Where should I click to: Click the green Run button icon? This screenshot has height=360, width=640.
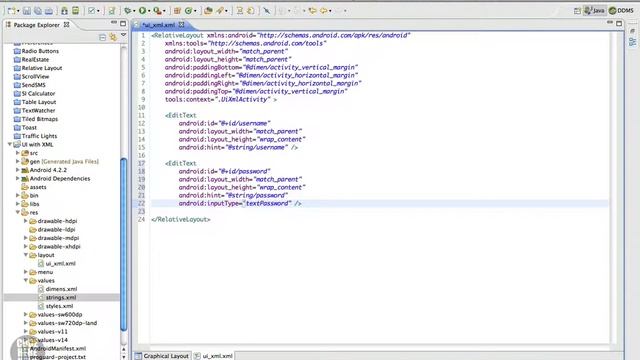coord(142,11)
